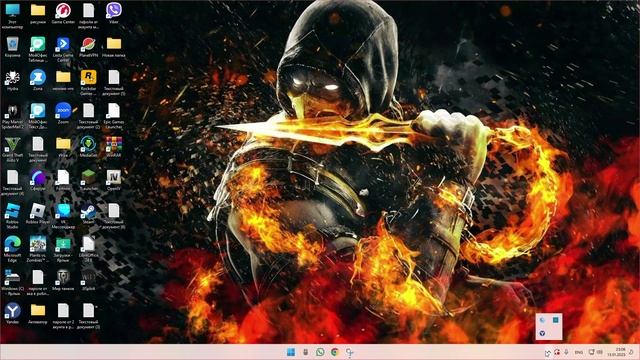
Task: Open the Zona desktop shortcut
Action: click(38, 80)
